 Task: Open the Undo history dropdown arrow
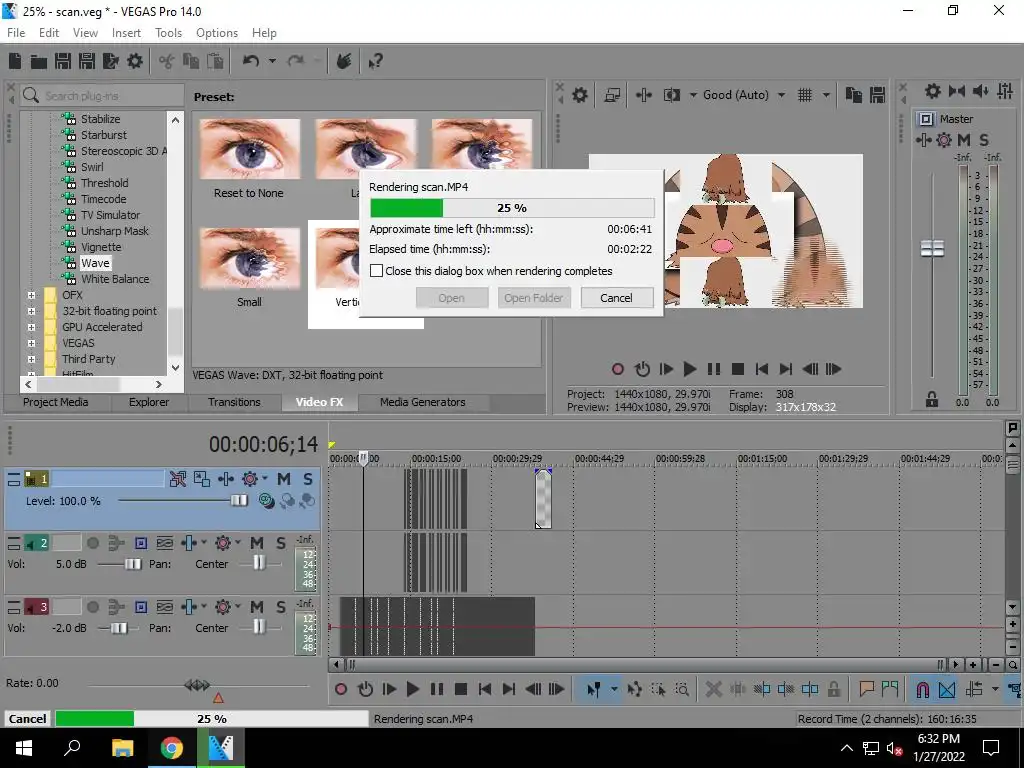pos(272,61)
